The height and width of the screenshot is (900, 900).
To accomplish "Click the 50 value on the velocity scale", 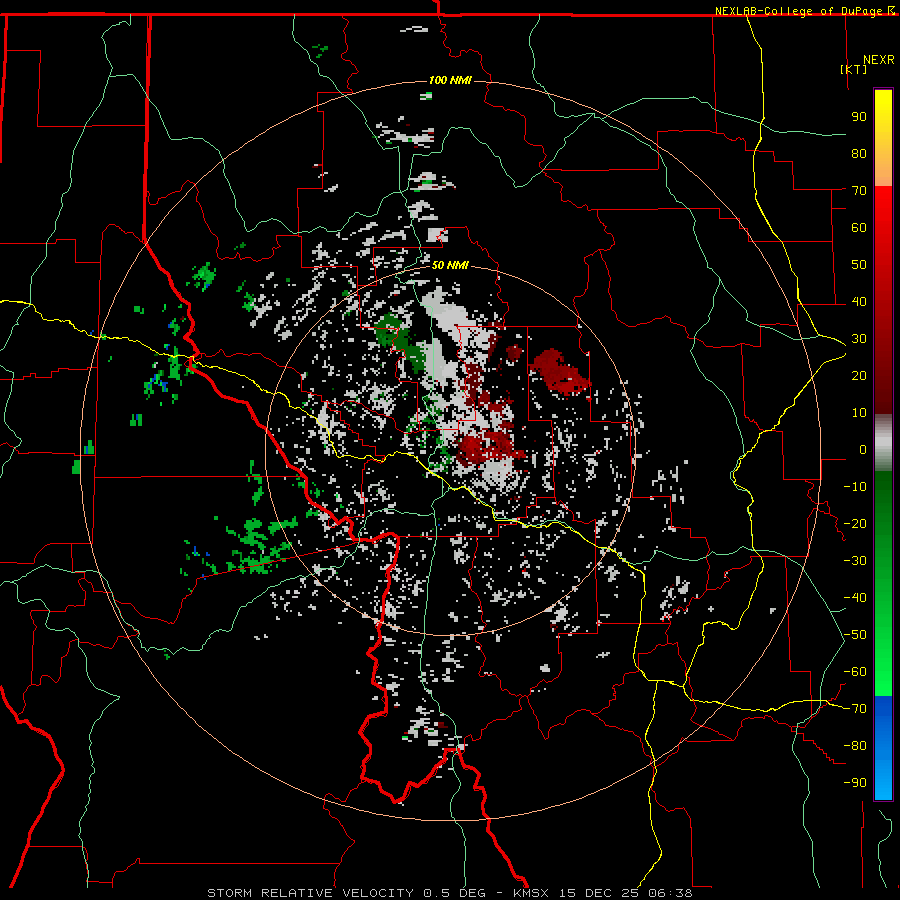I will pyautogui.click(x=859, y=265).
